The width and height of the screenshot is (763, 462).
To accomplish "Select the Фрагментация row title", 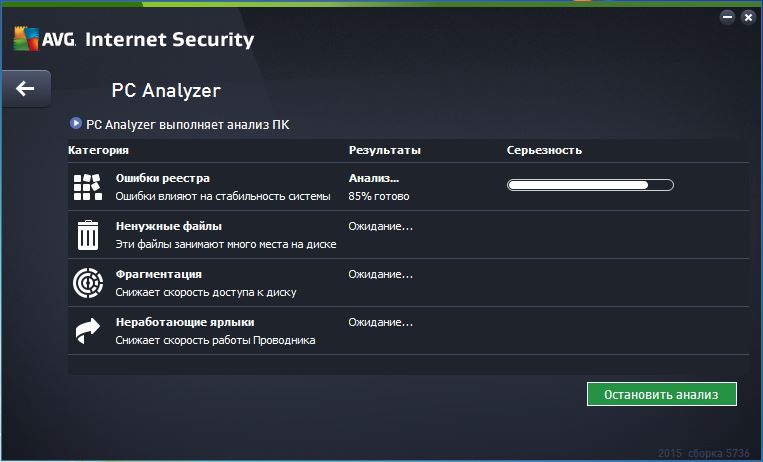I will pos(159,274).
